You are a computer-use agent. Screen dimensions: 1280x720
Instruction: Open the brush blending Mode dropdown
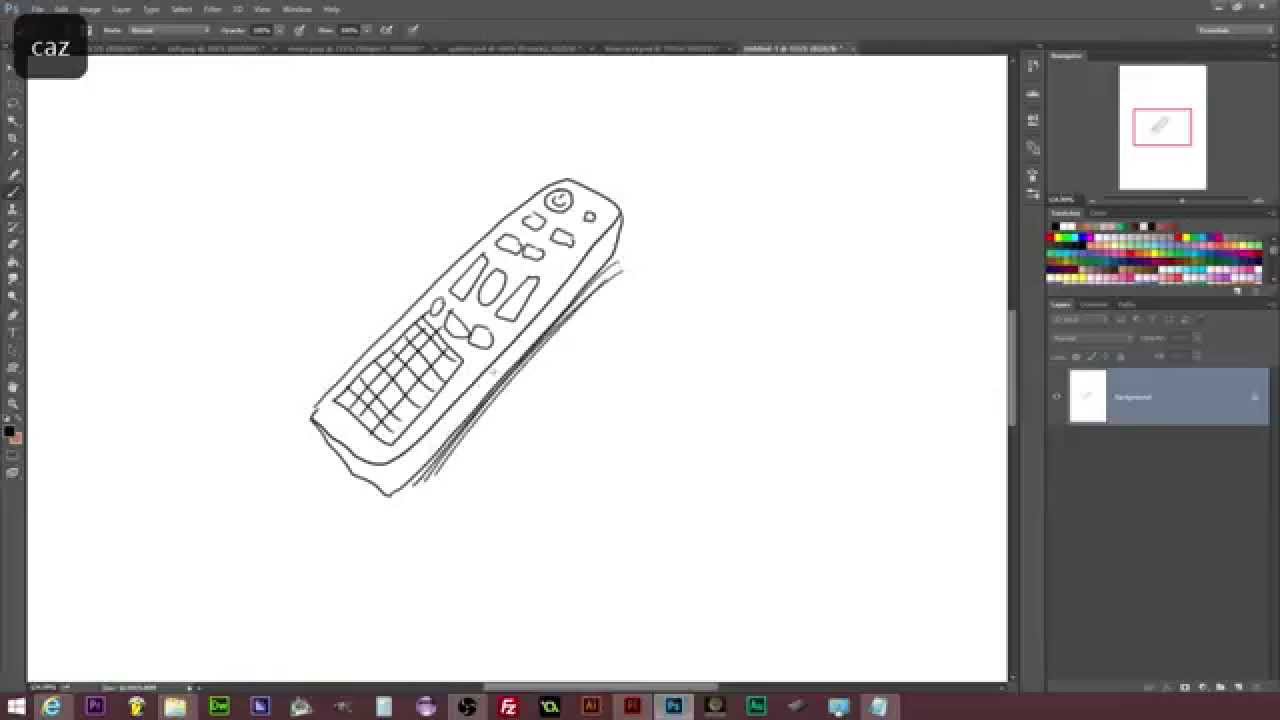(x=170, y=30)
